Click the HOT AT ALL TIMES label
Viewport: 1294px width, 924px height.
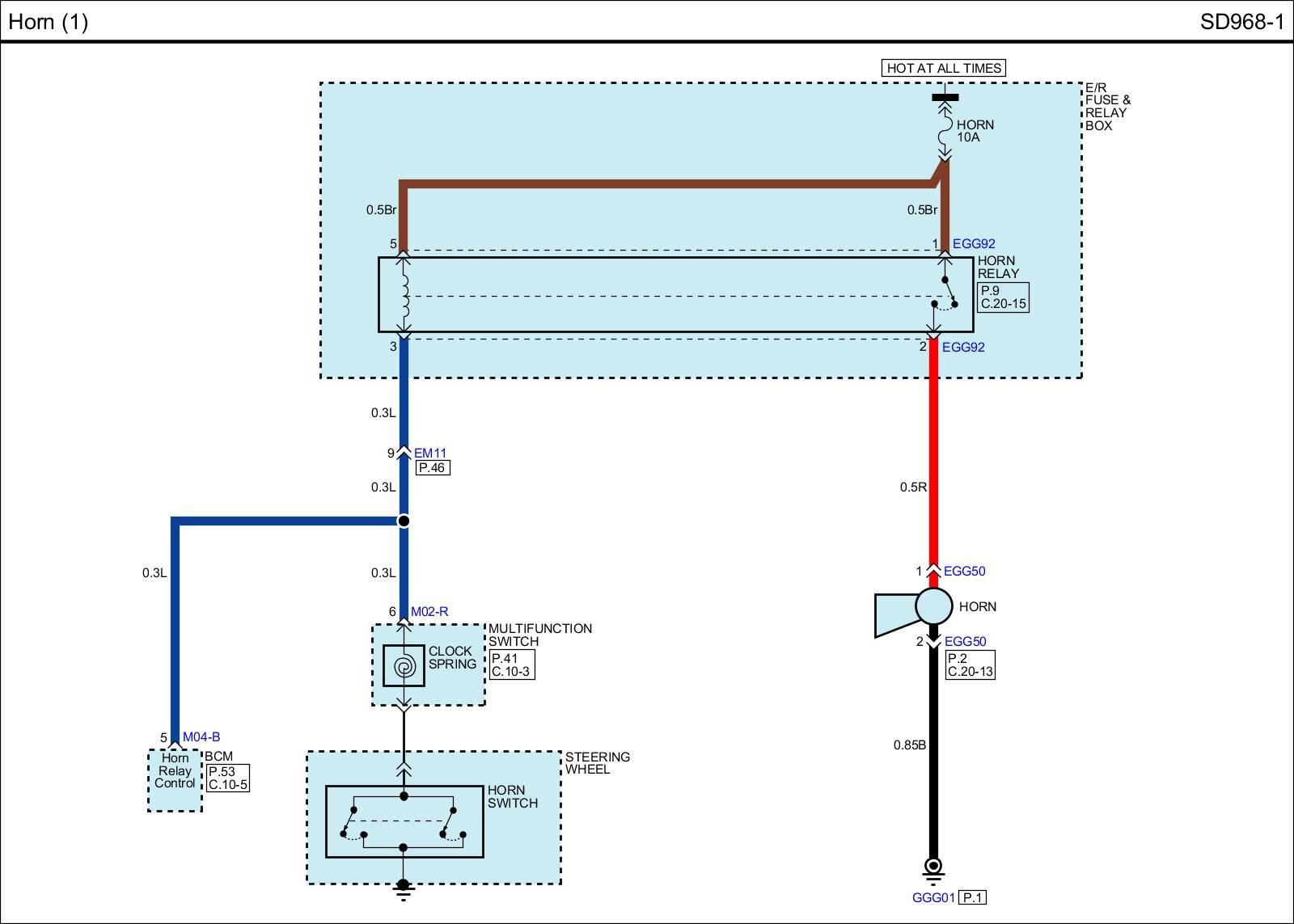tap(944, 69)
